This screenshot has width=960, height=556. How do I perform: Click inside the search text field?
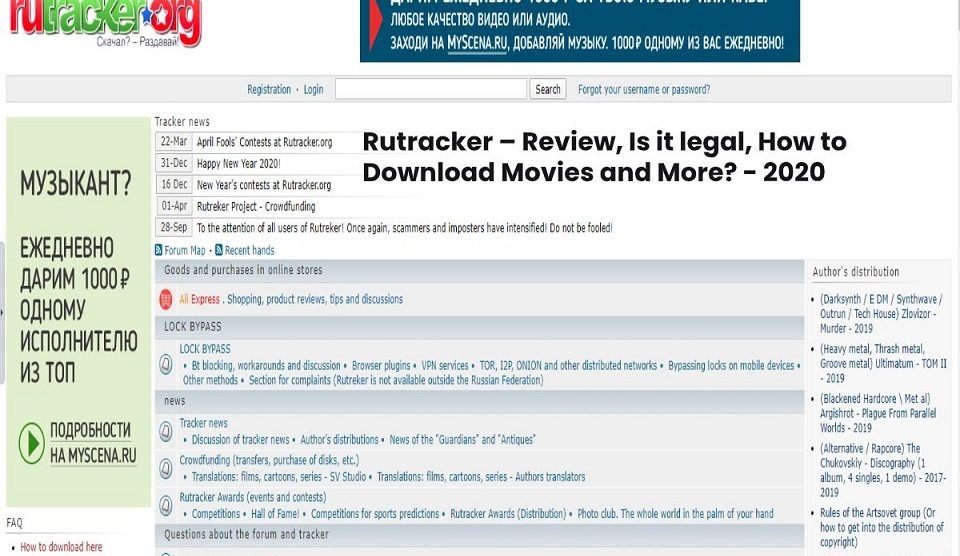[431, 89]
